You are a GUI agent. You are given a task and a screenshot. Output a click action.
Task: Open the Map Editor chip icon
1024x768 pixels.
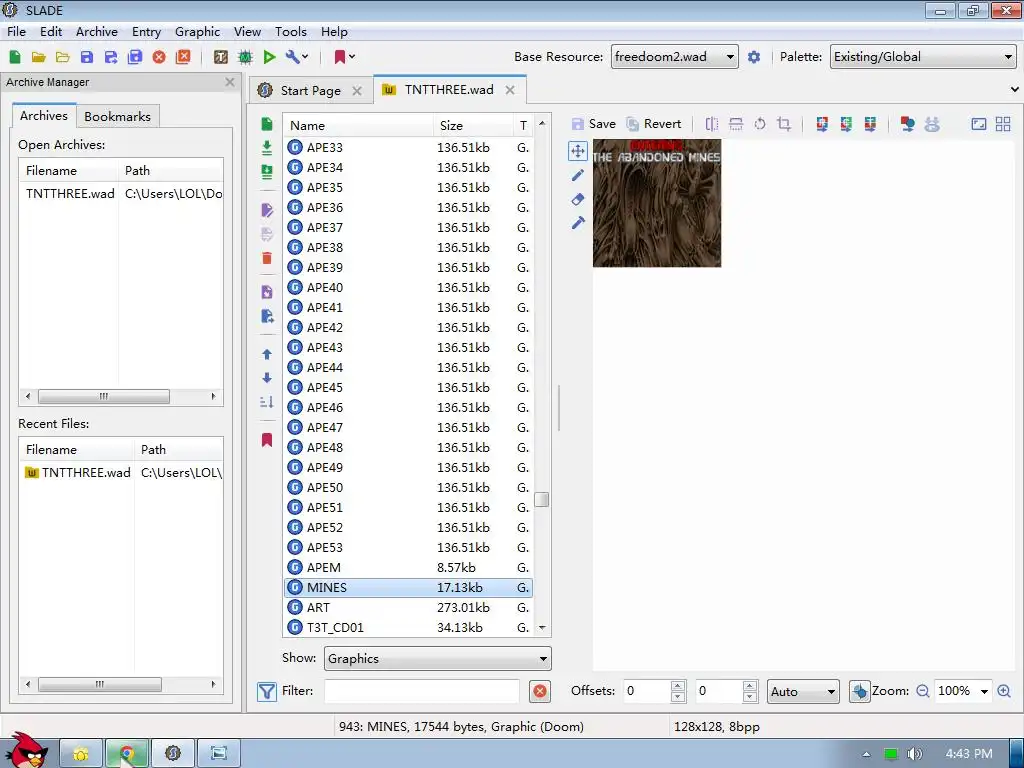(x=245, y=57)
